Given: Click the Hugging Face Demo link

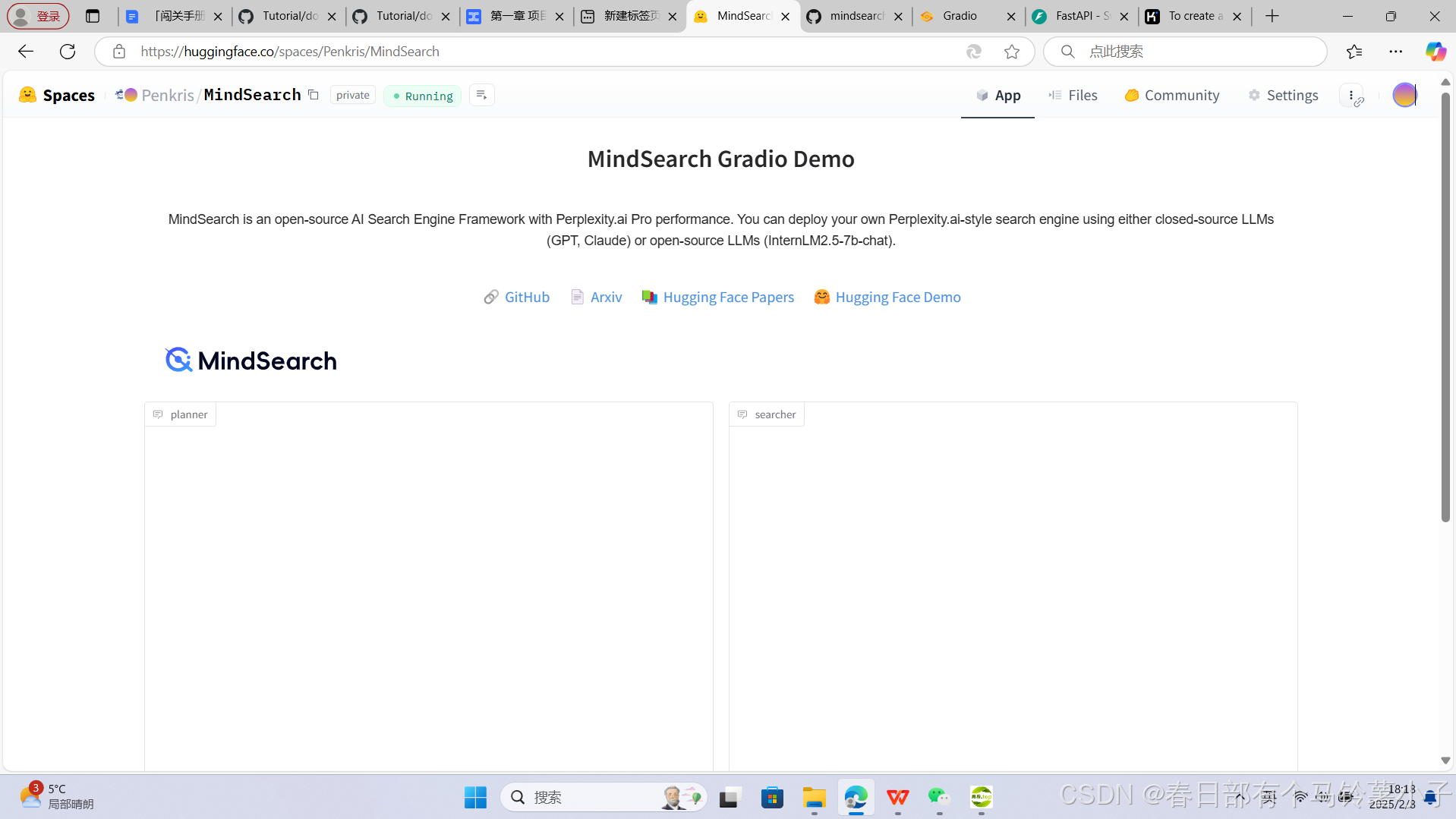Looking at the screenshot, I should click(898, 297).
